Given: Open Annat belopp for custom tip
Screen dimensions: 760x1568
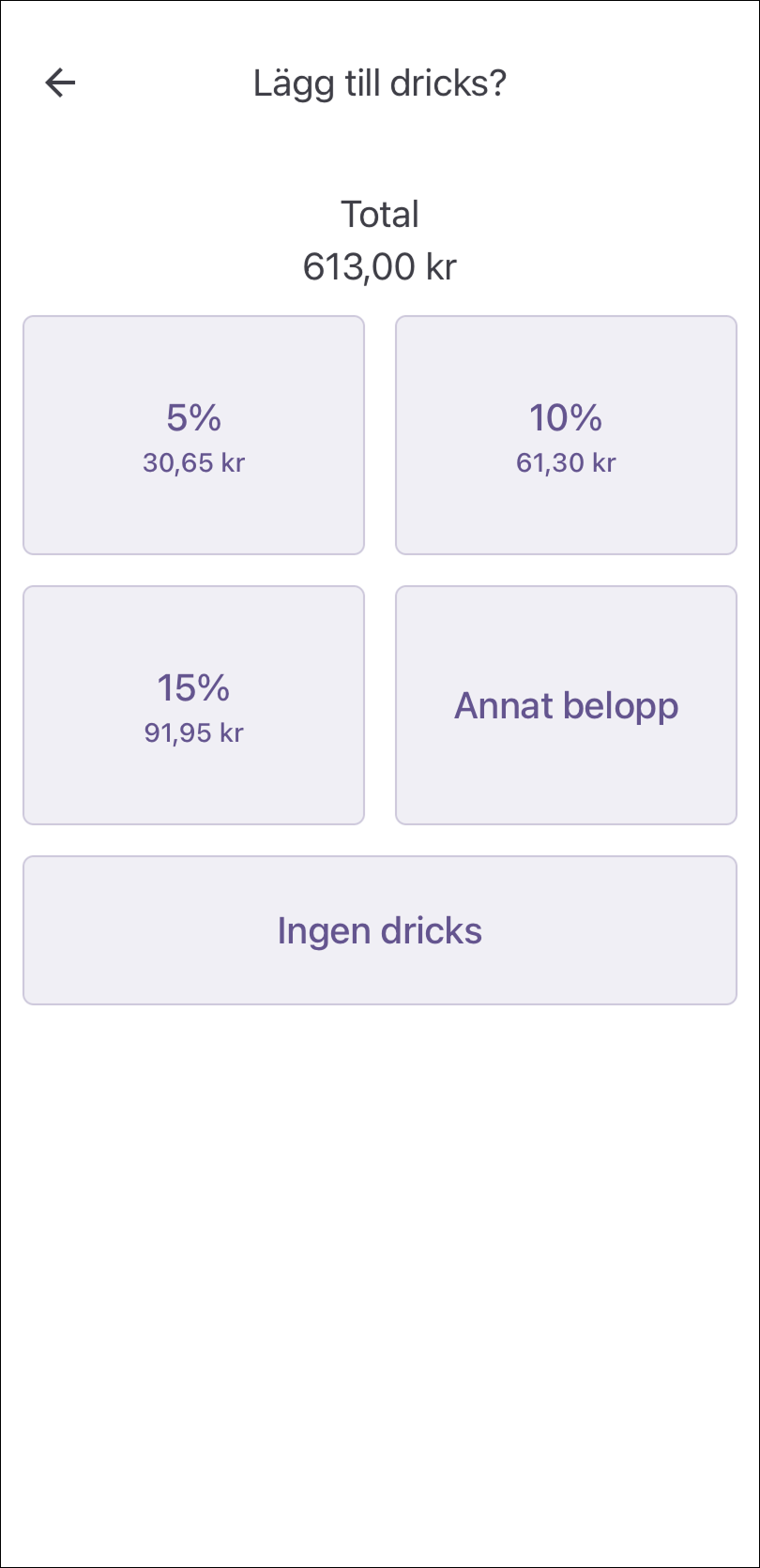Looking at the screenshot, I should click(566, 705).
